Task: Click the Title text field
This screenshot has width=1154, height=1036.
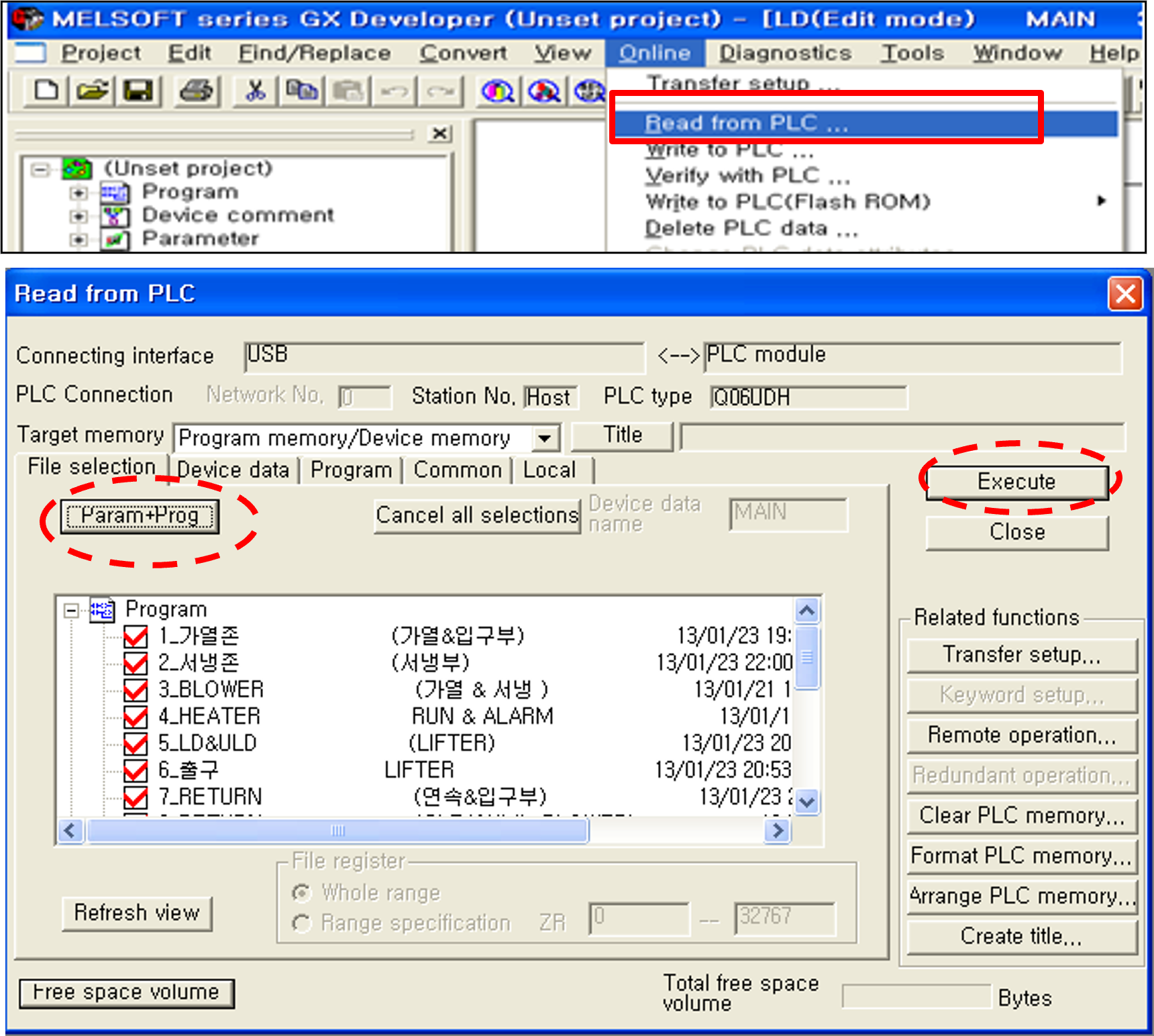Action: [902, 437]
